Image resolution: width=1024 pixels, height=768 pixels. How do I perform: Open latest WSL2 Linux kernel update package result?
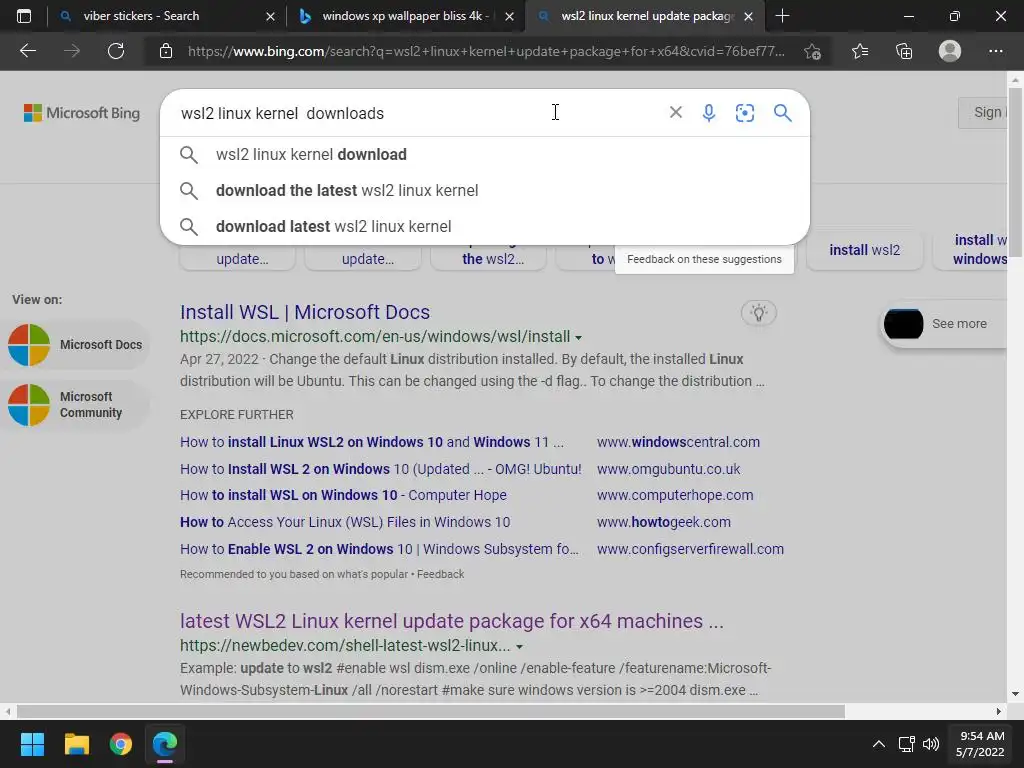[x=452, y=621]
